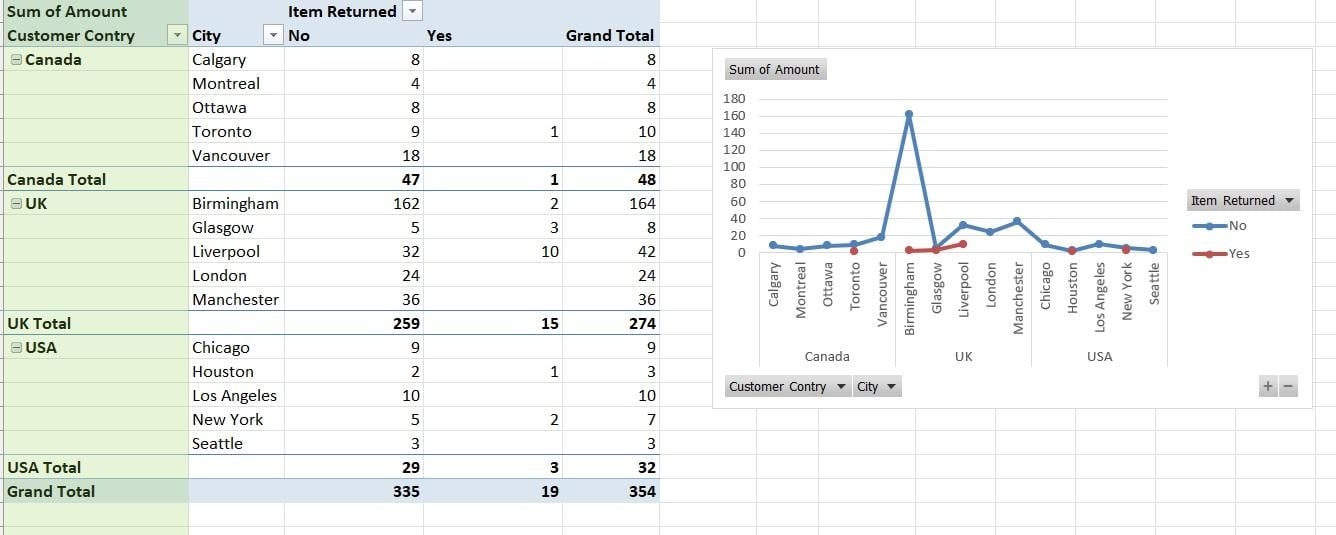Select the Manchester city cell
Viewport: 1336px width, 535px height.
point(236,300)
